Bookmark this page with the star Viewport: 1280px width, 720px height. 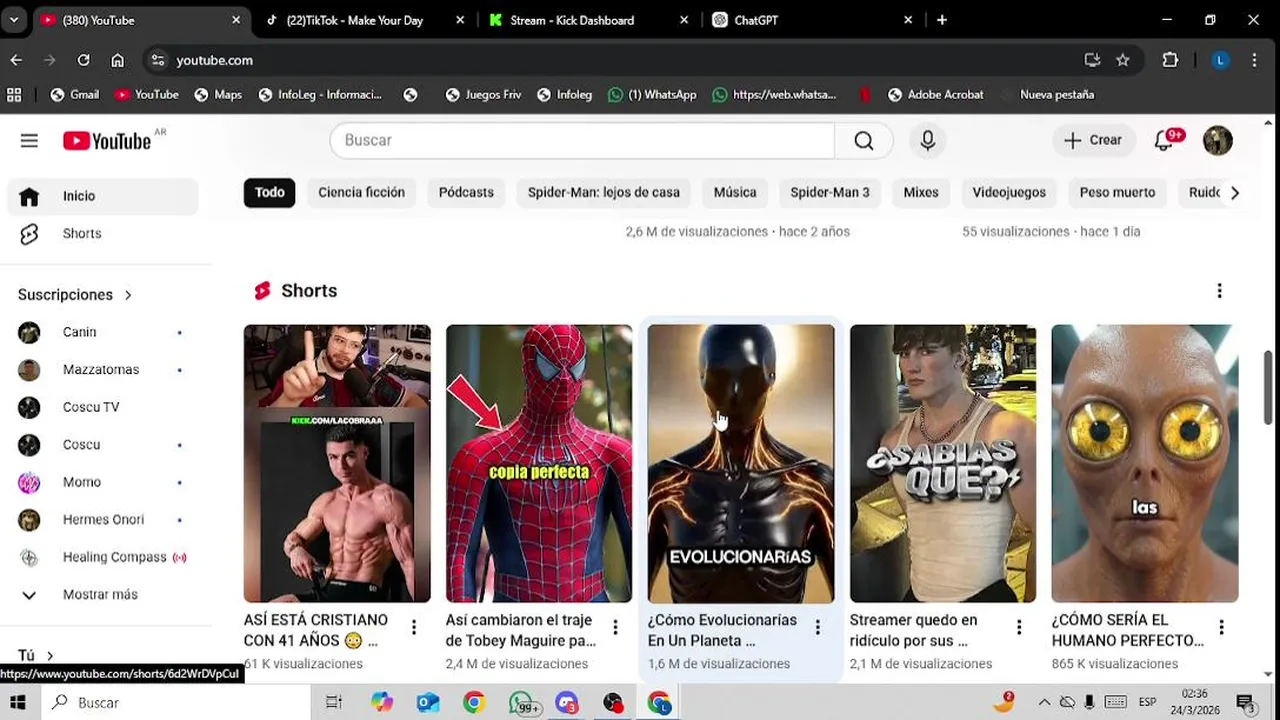[1123, 60]
